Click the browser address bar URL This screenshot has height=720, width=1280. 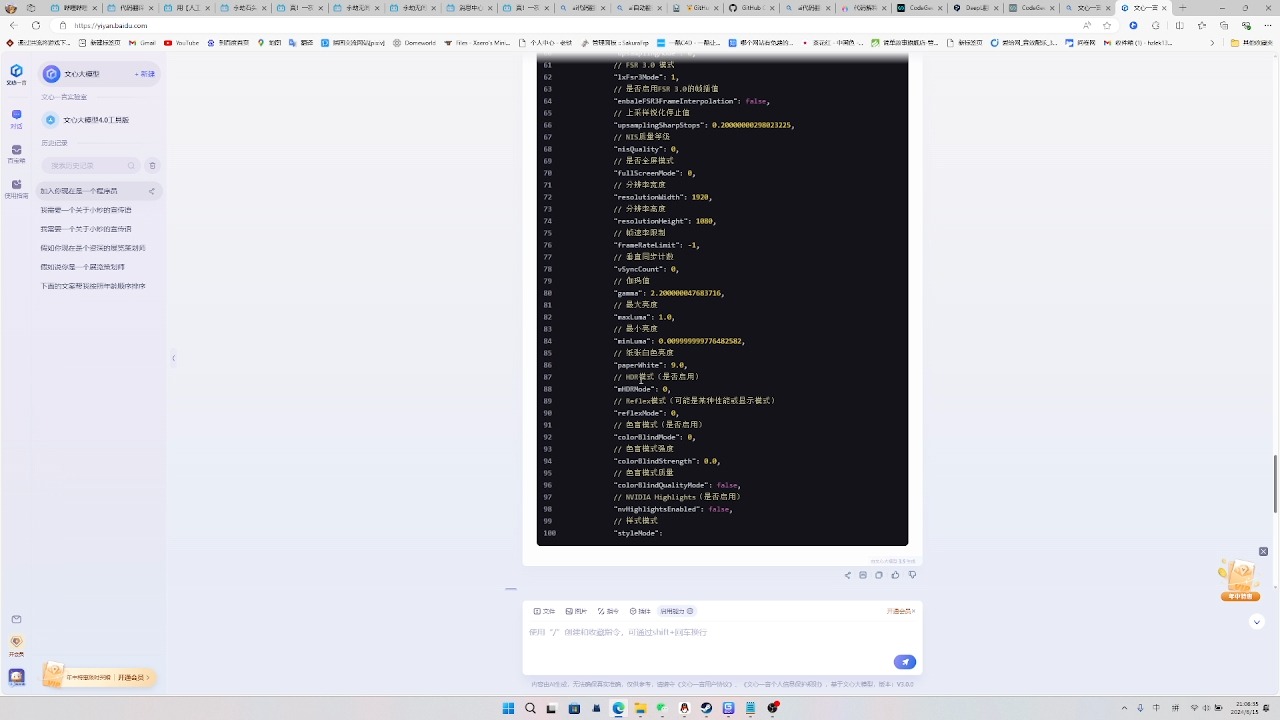click(110, 25)
